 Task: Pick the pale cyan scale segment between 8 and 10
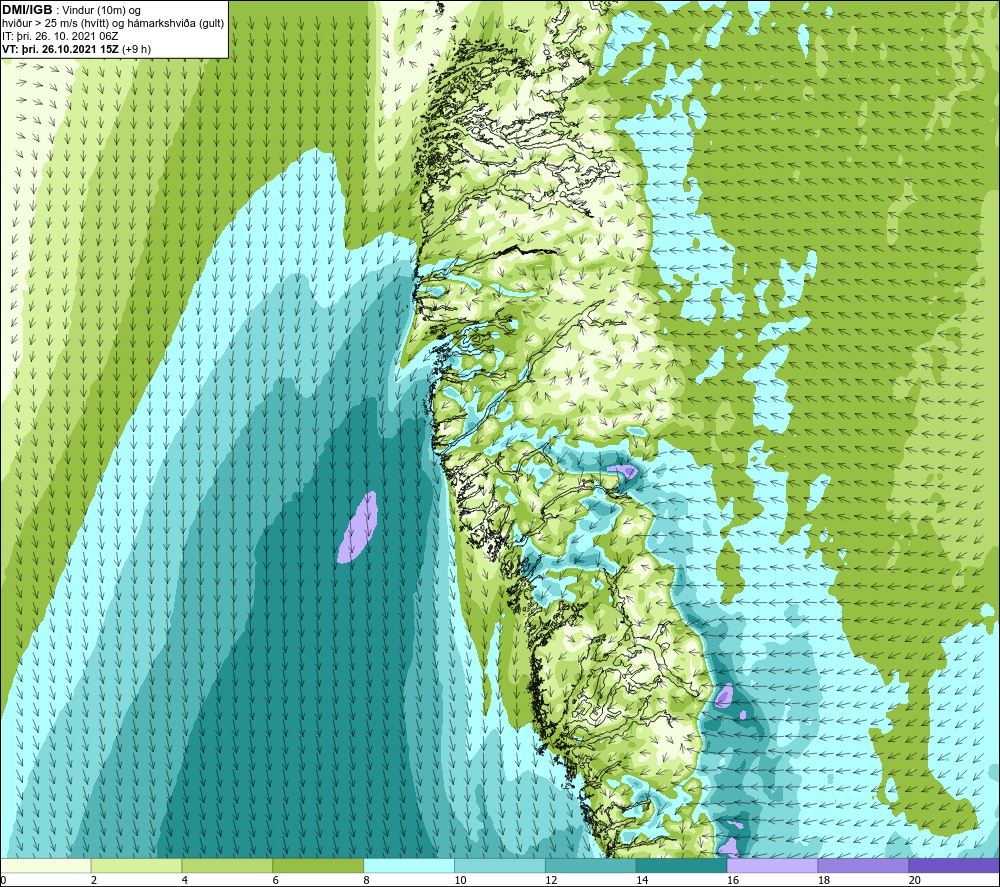click(409, 865)
